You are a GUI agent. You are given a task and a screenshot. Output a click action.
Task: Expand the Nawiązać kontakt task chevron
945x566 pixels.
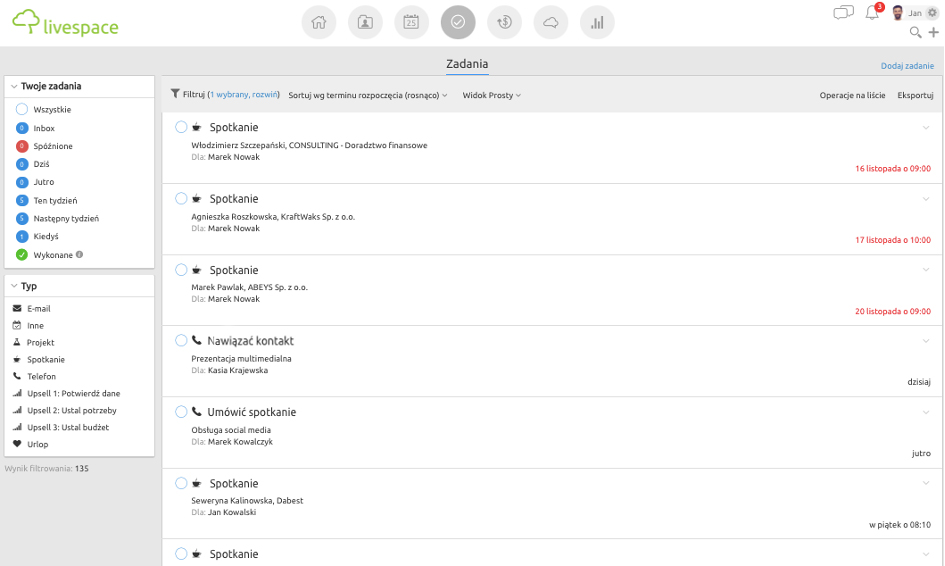click(x=926, y=341)
